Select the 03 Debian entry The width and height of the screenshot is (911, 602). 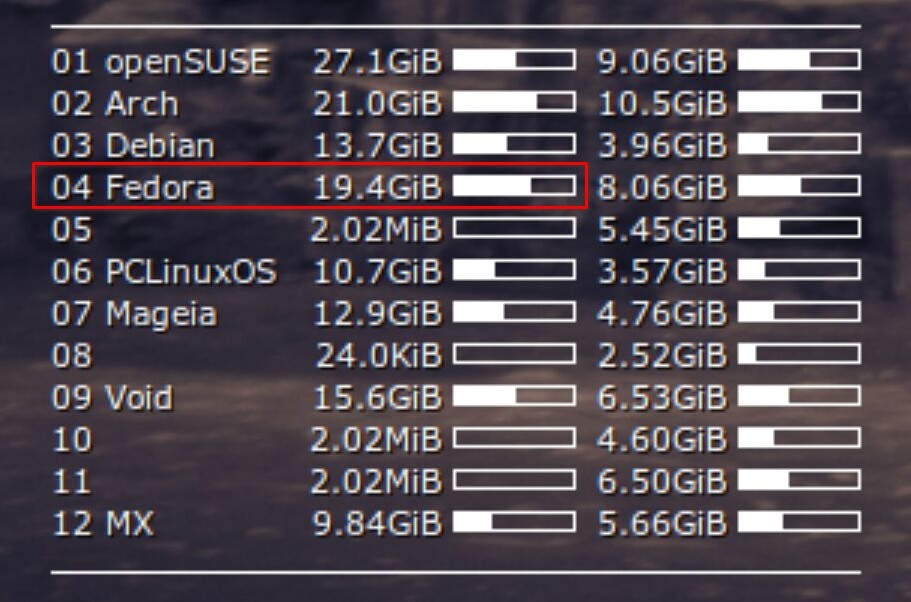[x=133, y=145]
